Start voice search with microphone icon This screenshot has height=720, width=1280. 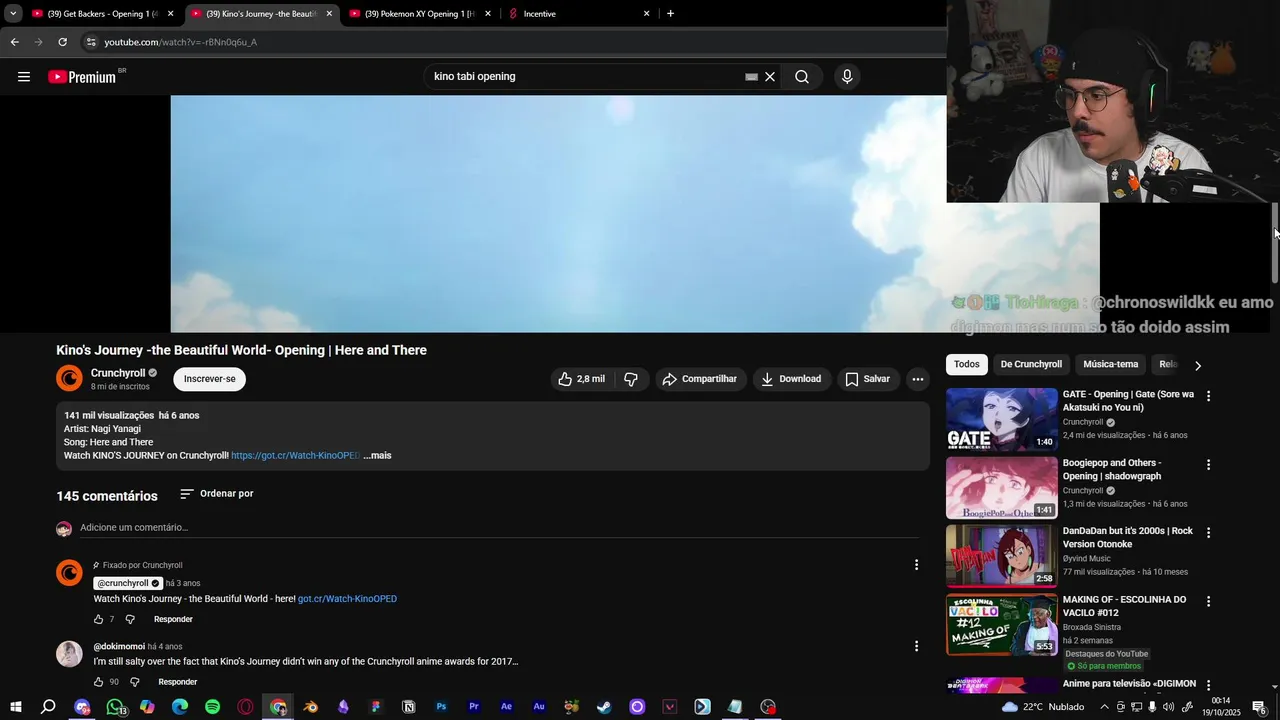tap(847, 77)
